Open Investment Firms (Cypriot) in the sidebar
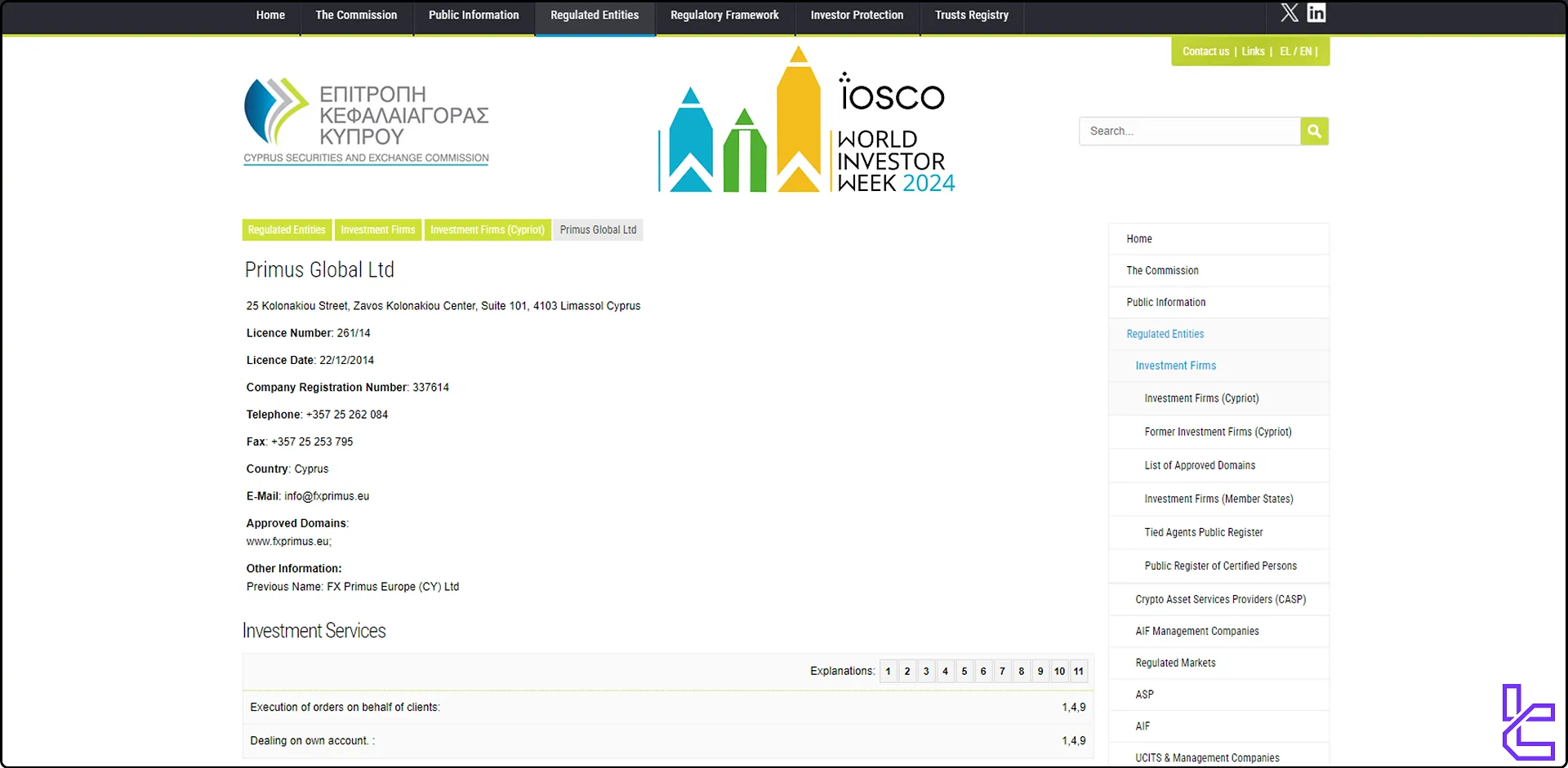Screen dimensions: 1568x768 (1218, 399)
